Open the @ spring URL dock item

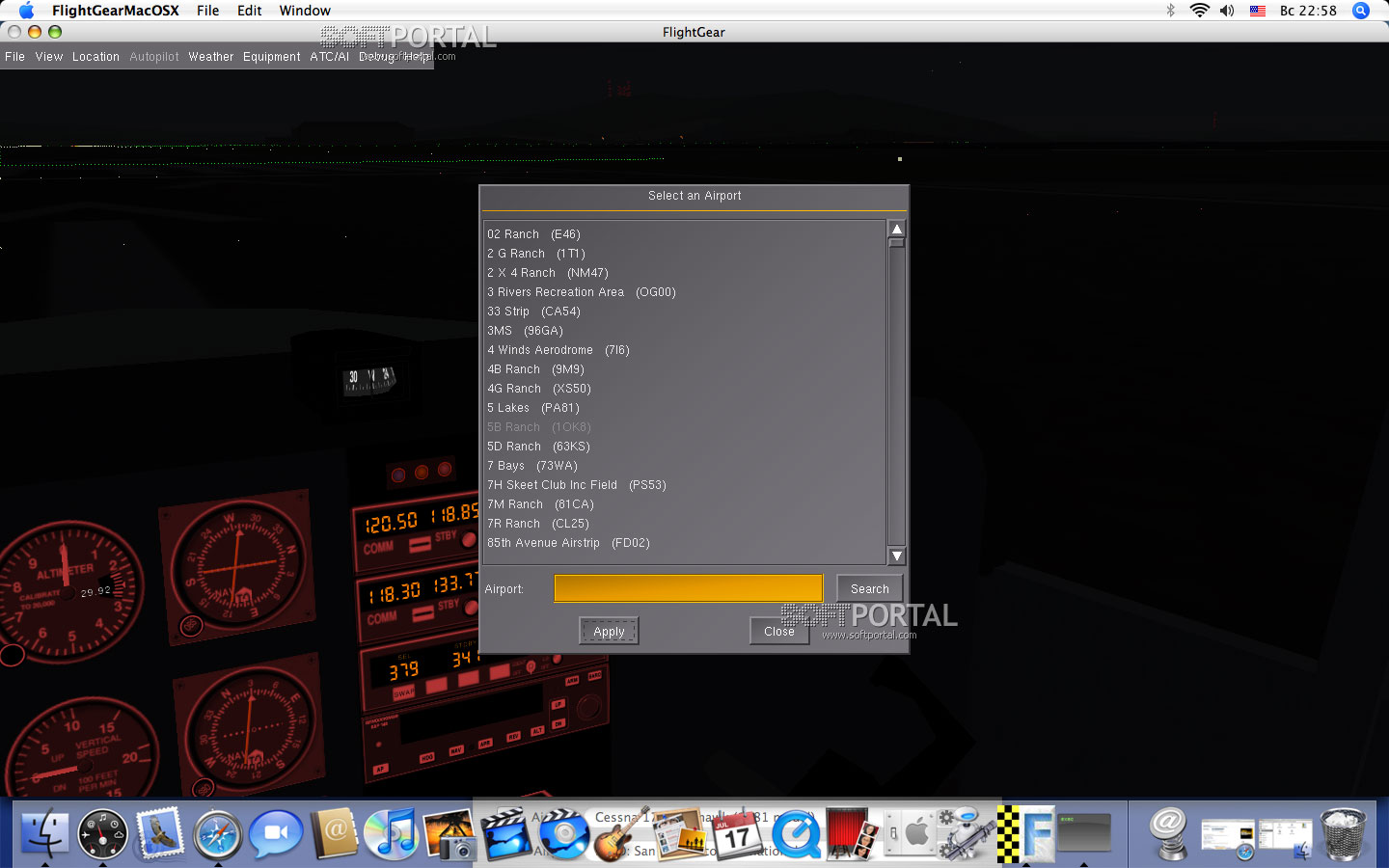1169,833
